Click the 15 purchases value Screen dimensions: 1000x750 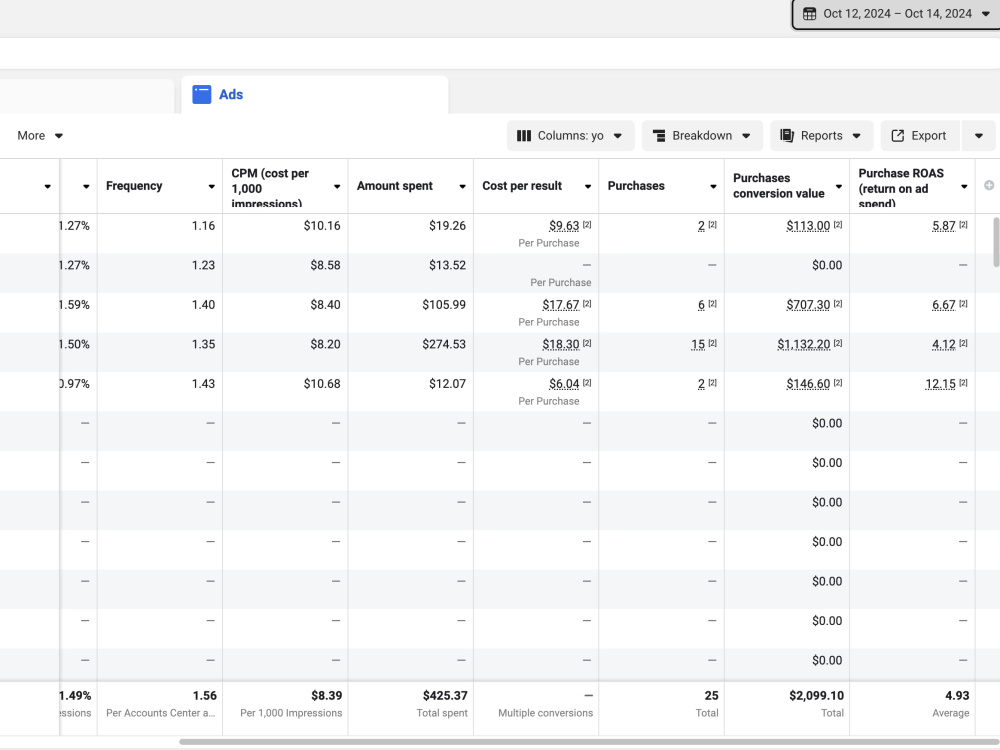[698, 344]
